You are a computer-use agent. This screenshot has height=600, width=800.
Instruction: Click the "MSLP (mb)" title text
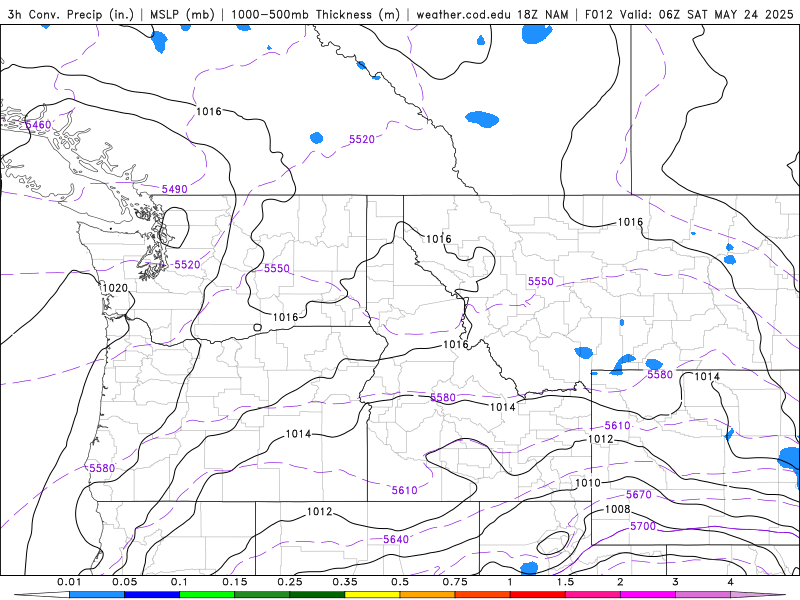[x=182, y=14]
